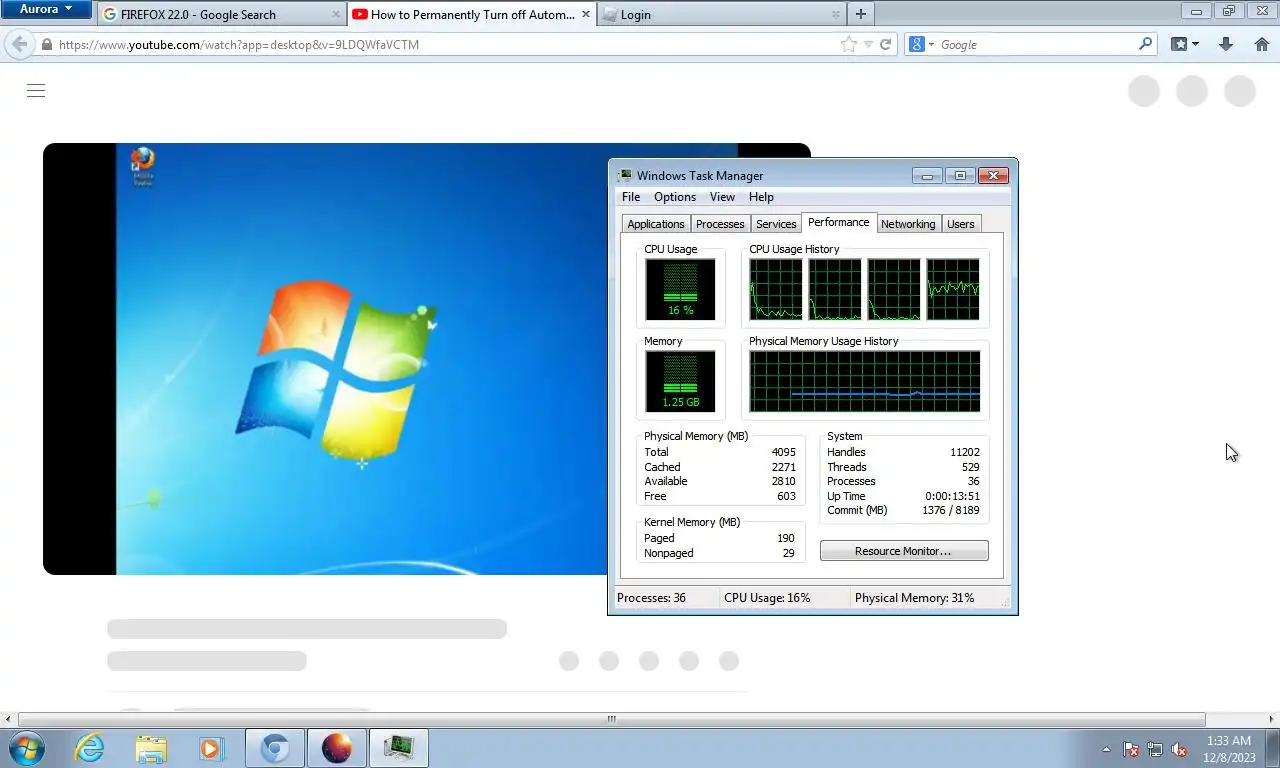This screenshot has width=1280, height=768.
Task: Switch to the Login browser tab
Action: pyautogui.click(x=721, y=15)
